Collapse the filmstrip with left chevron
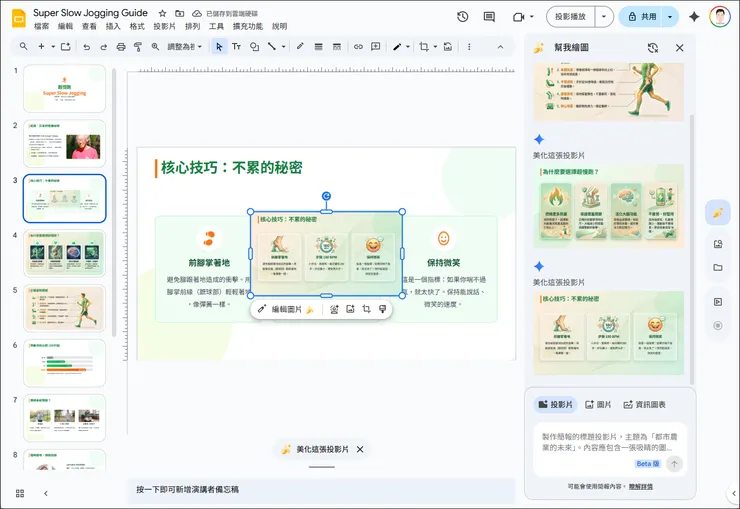 46,493
